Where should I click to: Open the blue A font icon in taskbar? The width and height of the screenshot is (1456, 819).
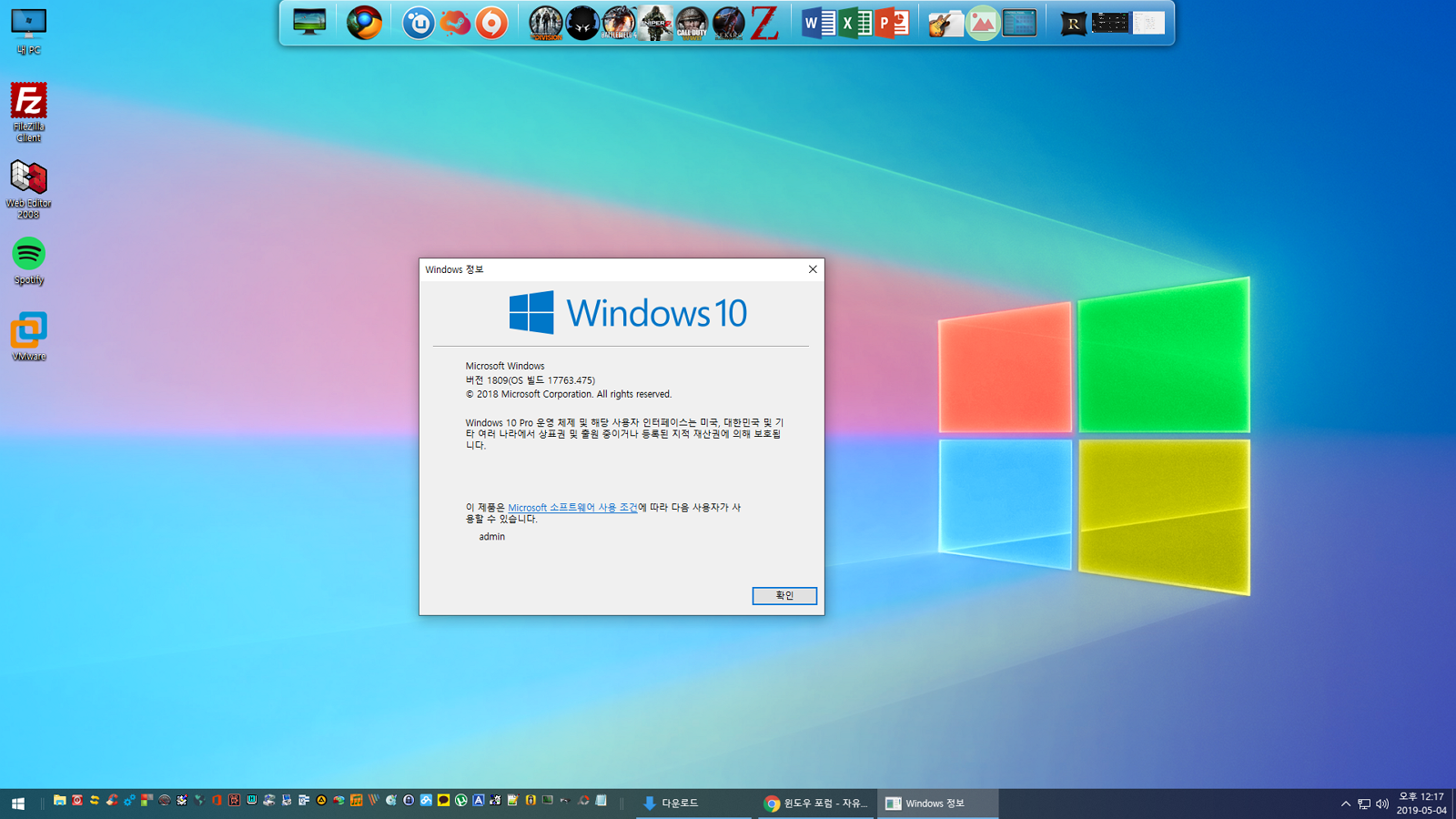pos(478,801)
